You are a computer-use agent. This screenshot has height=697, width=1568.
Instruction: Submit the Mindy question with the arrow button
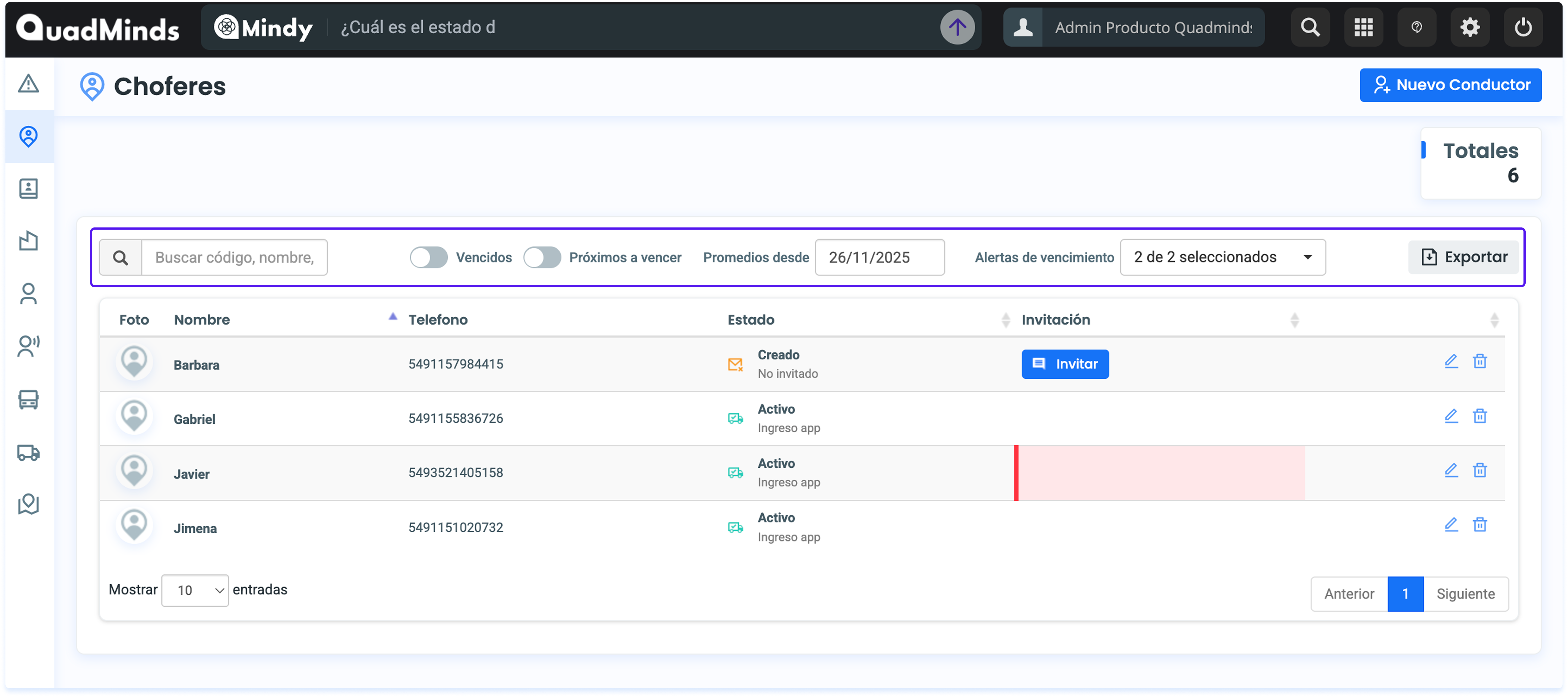point(957,27)
